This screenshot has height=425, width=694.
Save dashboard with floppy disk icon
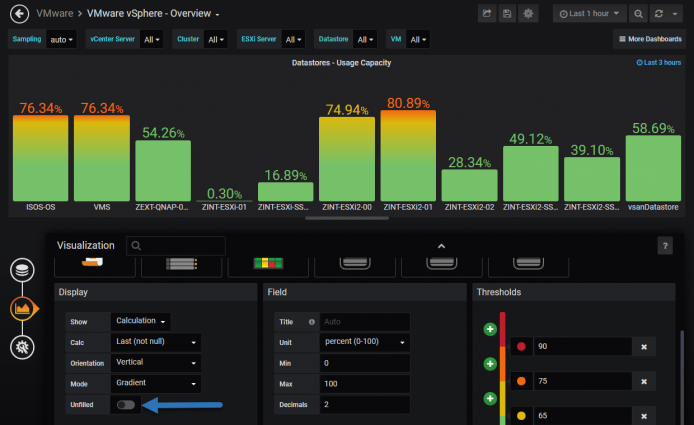click(x=507, y=14)
